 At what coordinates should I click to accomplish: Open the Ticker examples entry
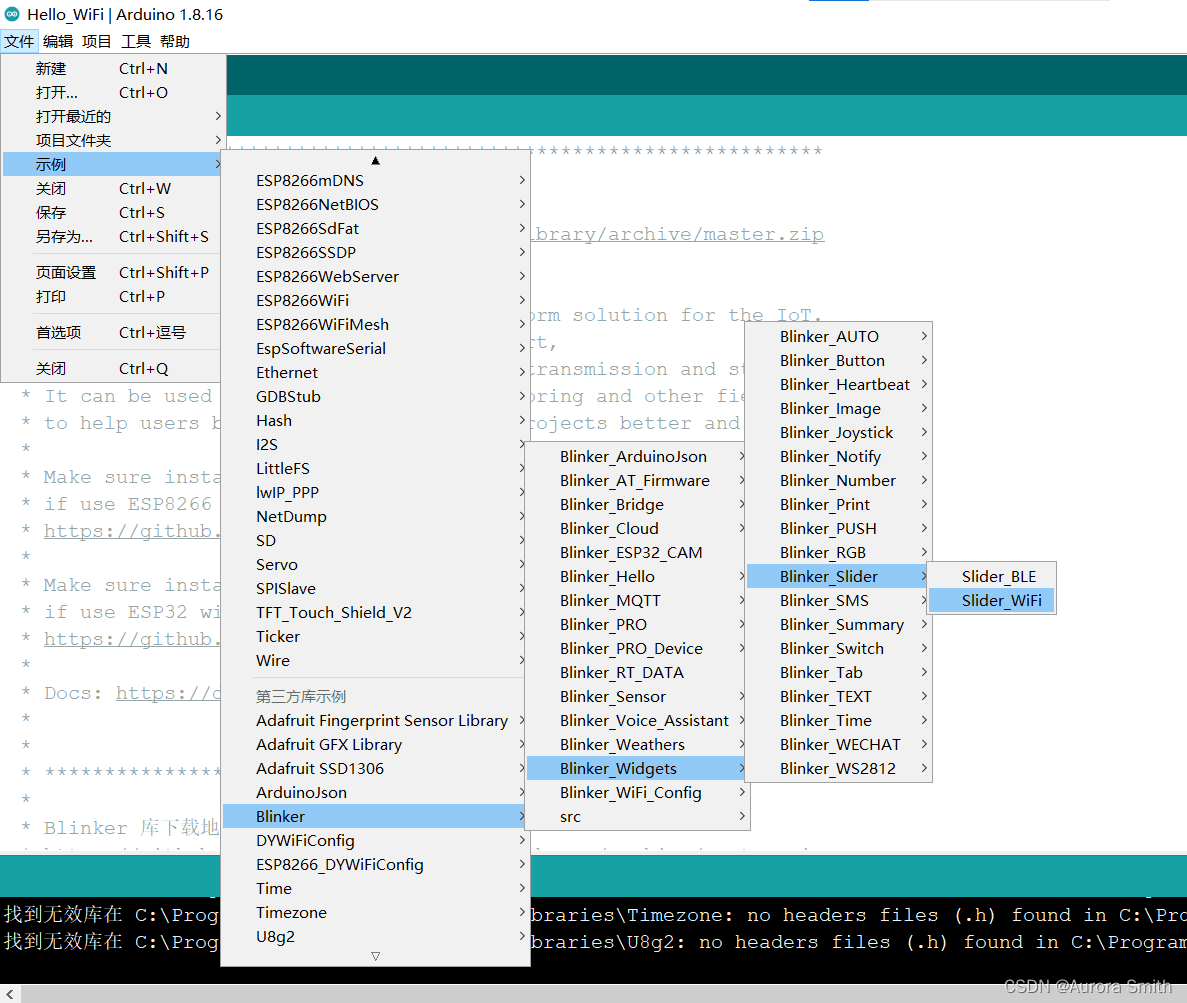(375, 637)
